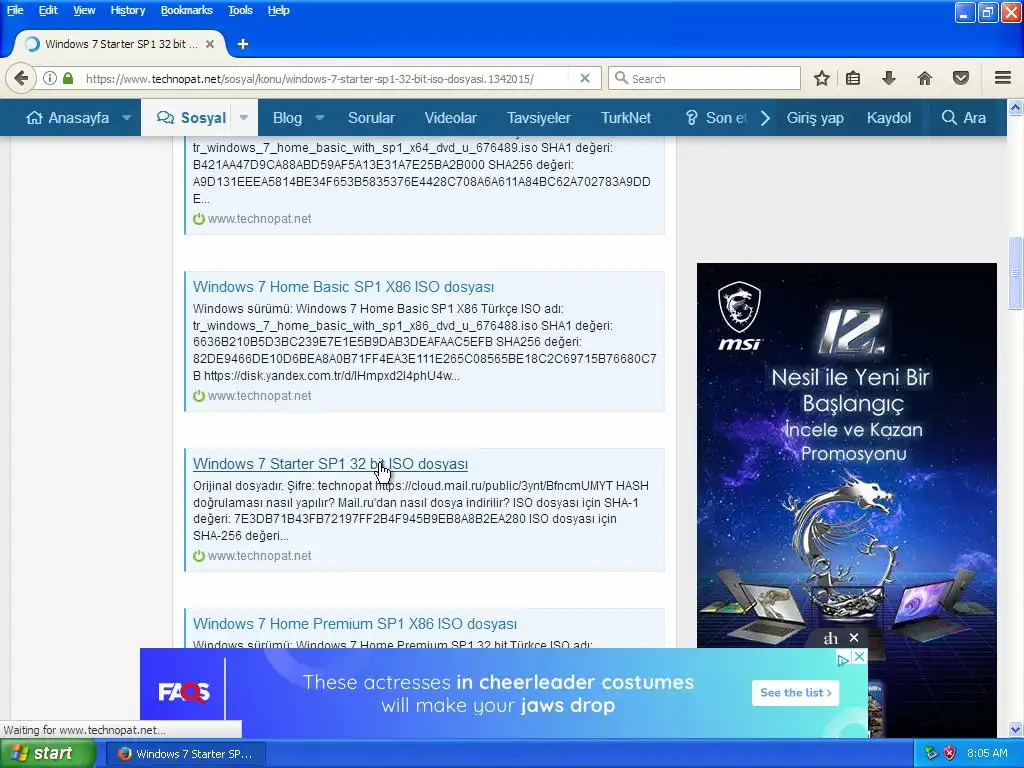The width and height of the screenshot is (1024, 768).
Task: Click the page vertical scrollbar thumb
Action: point(1015,272)
